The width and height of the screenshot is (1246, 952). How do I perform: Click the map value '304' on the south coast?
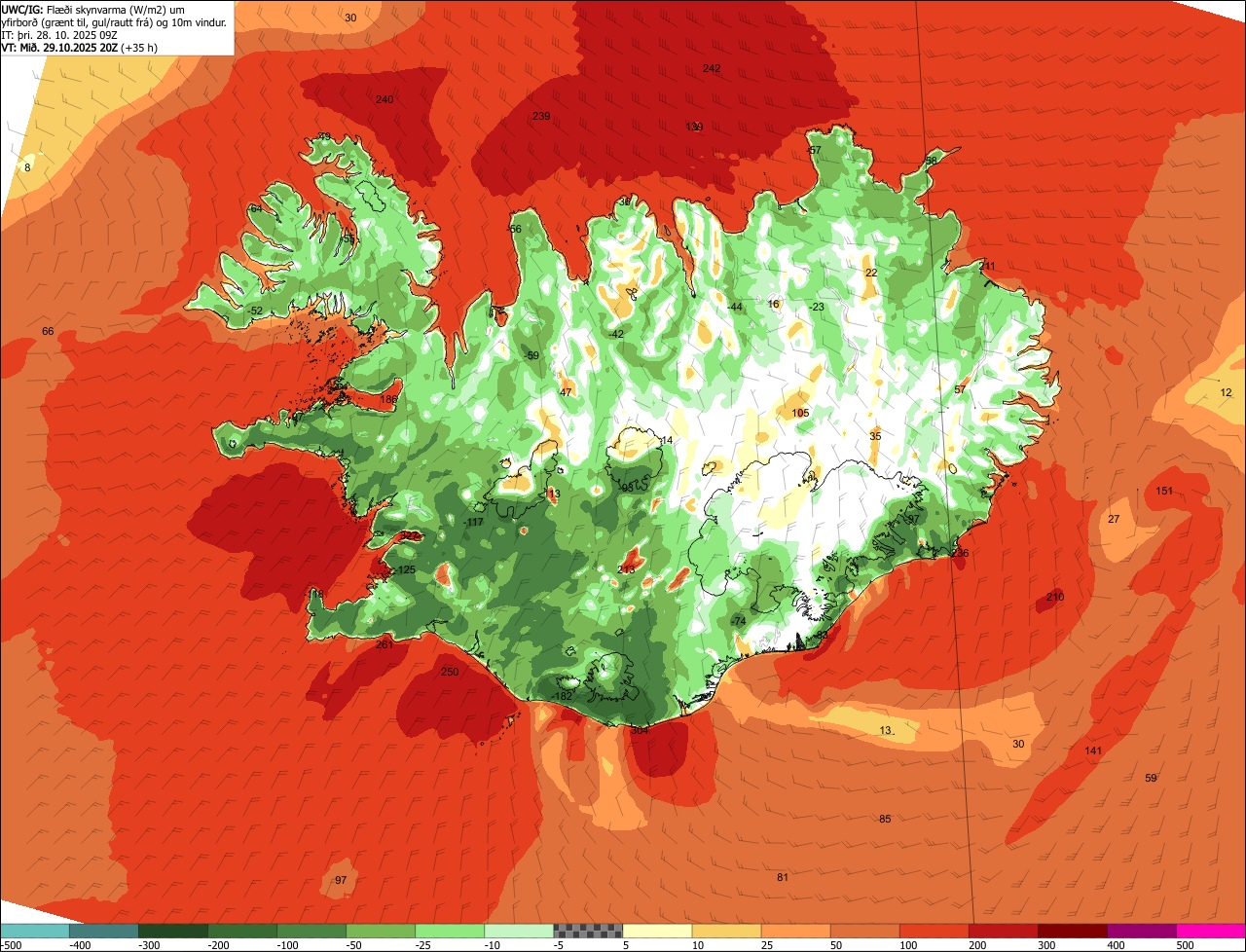click(x=640, y=730)
